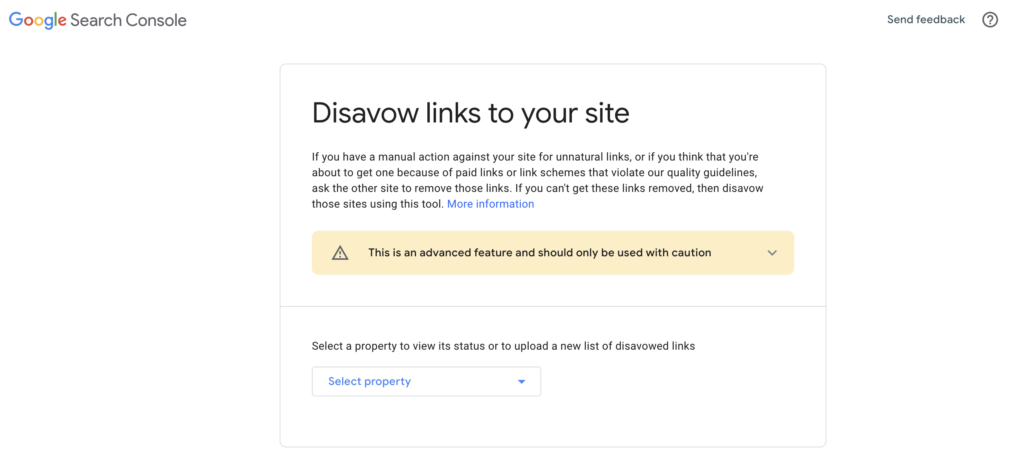This screenshot has height=469, width=1024.
Task: Open the help question mark icon
Action: pos(990,20)
